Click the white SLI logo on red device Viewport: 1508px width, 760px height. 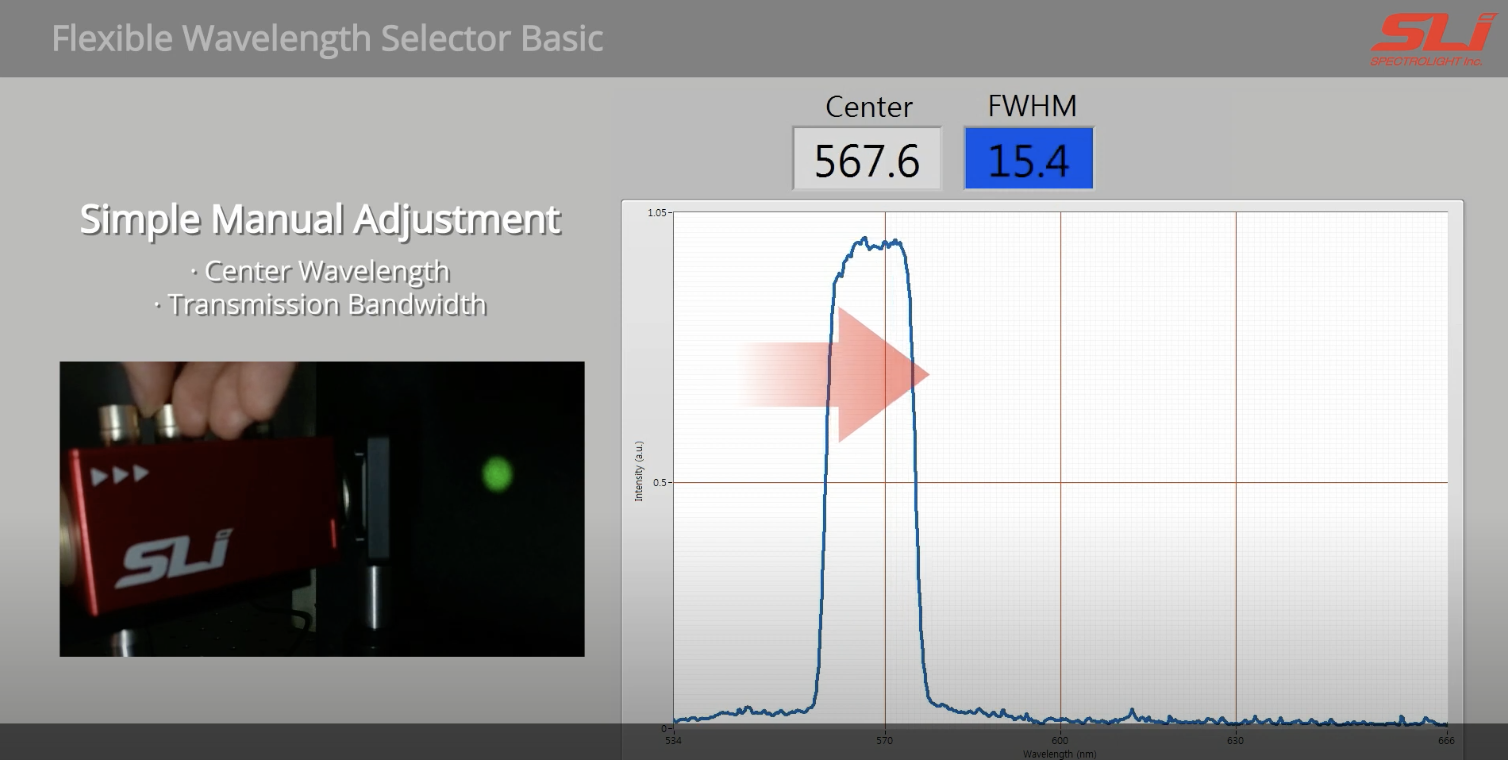click(174, 559)
